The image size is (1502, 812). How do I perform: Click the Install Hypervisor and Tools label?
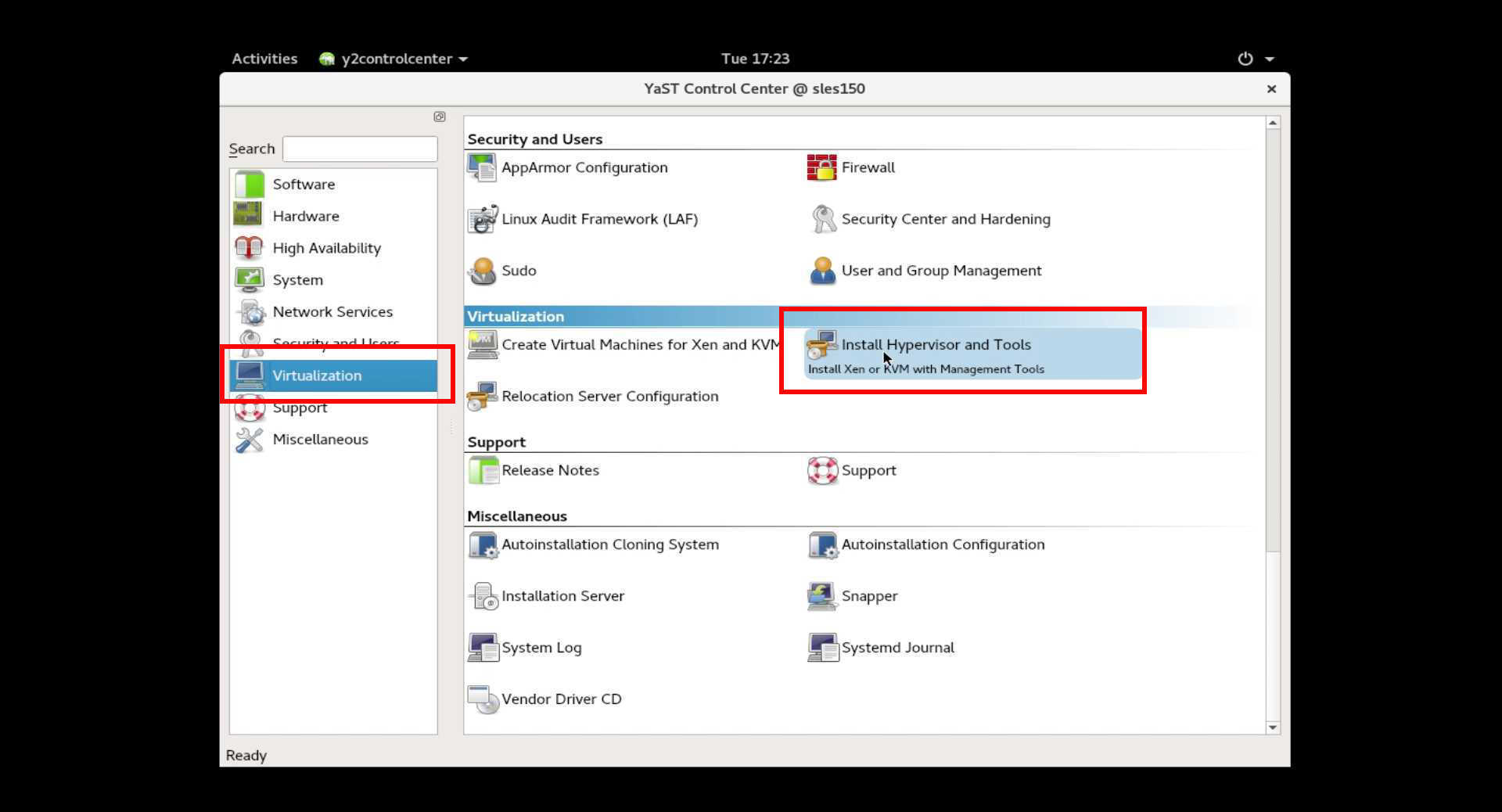click(936, 344)
